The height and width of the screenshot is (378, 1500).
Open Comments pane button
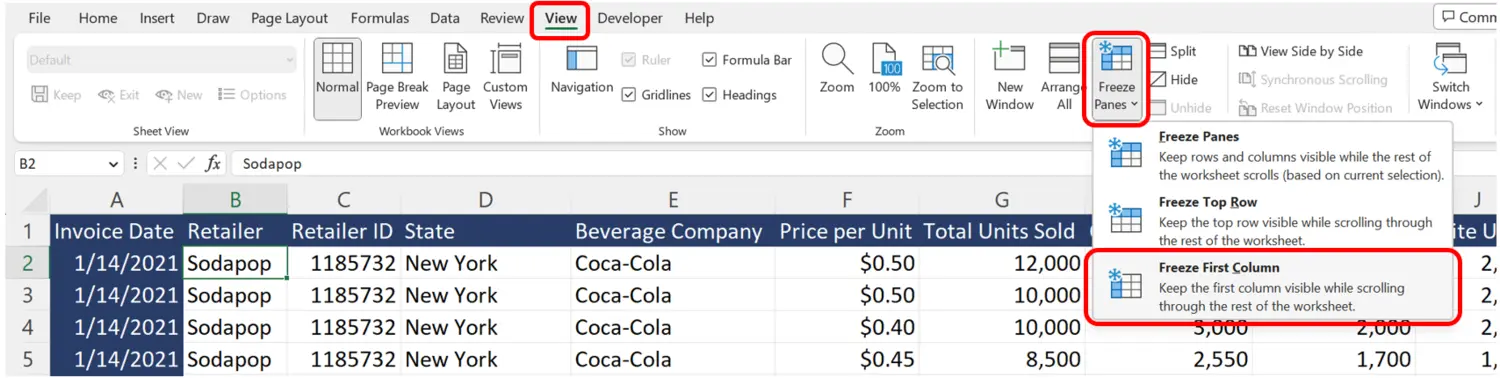pos(1466,17)
